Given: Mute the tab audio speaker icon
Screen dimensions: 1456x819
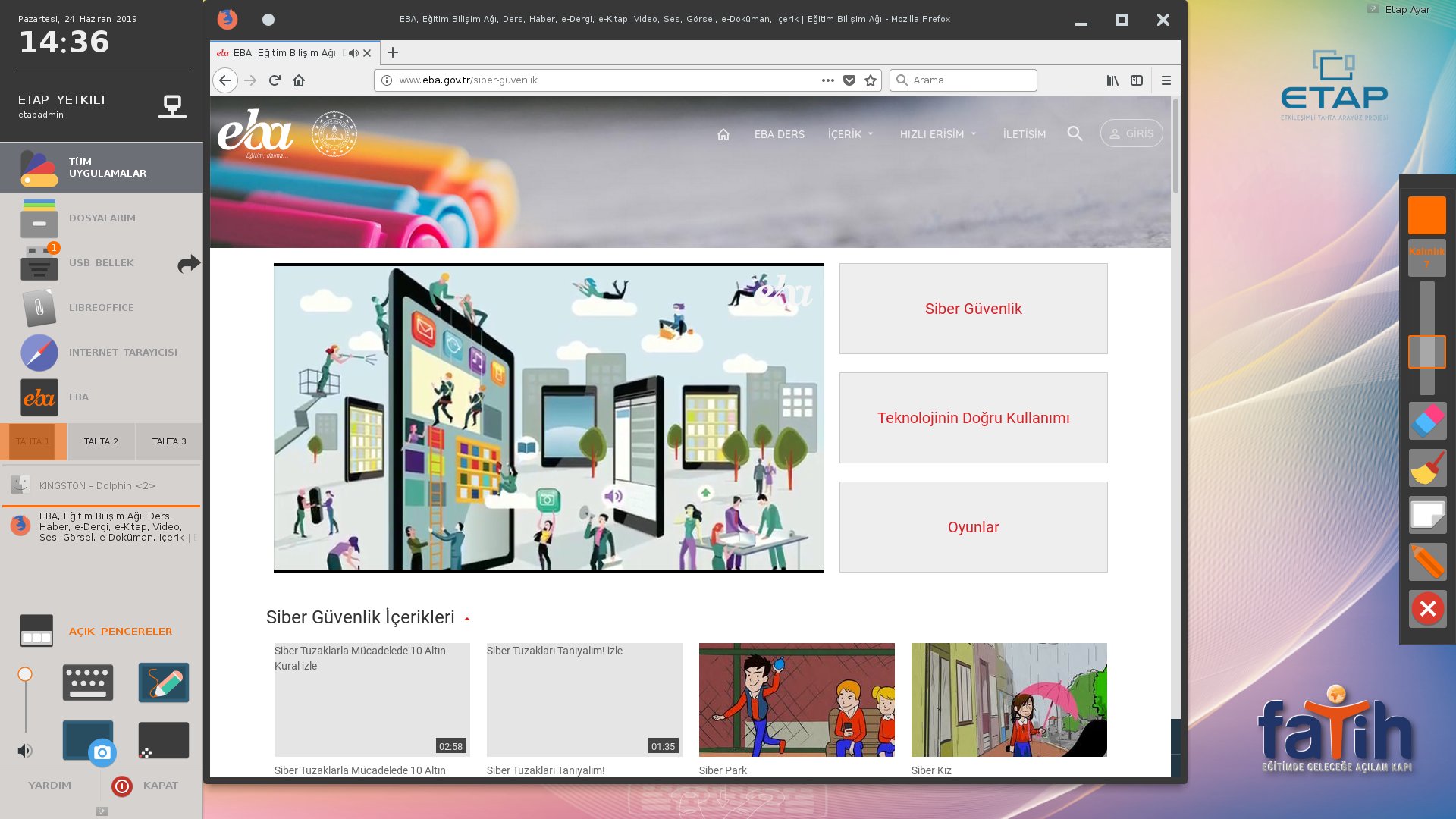Looking at the screenshot, I should [x=353, y=53].
